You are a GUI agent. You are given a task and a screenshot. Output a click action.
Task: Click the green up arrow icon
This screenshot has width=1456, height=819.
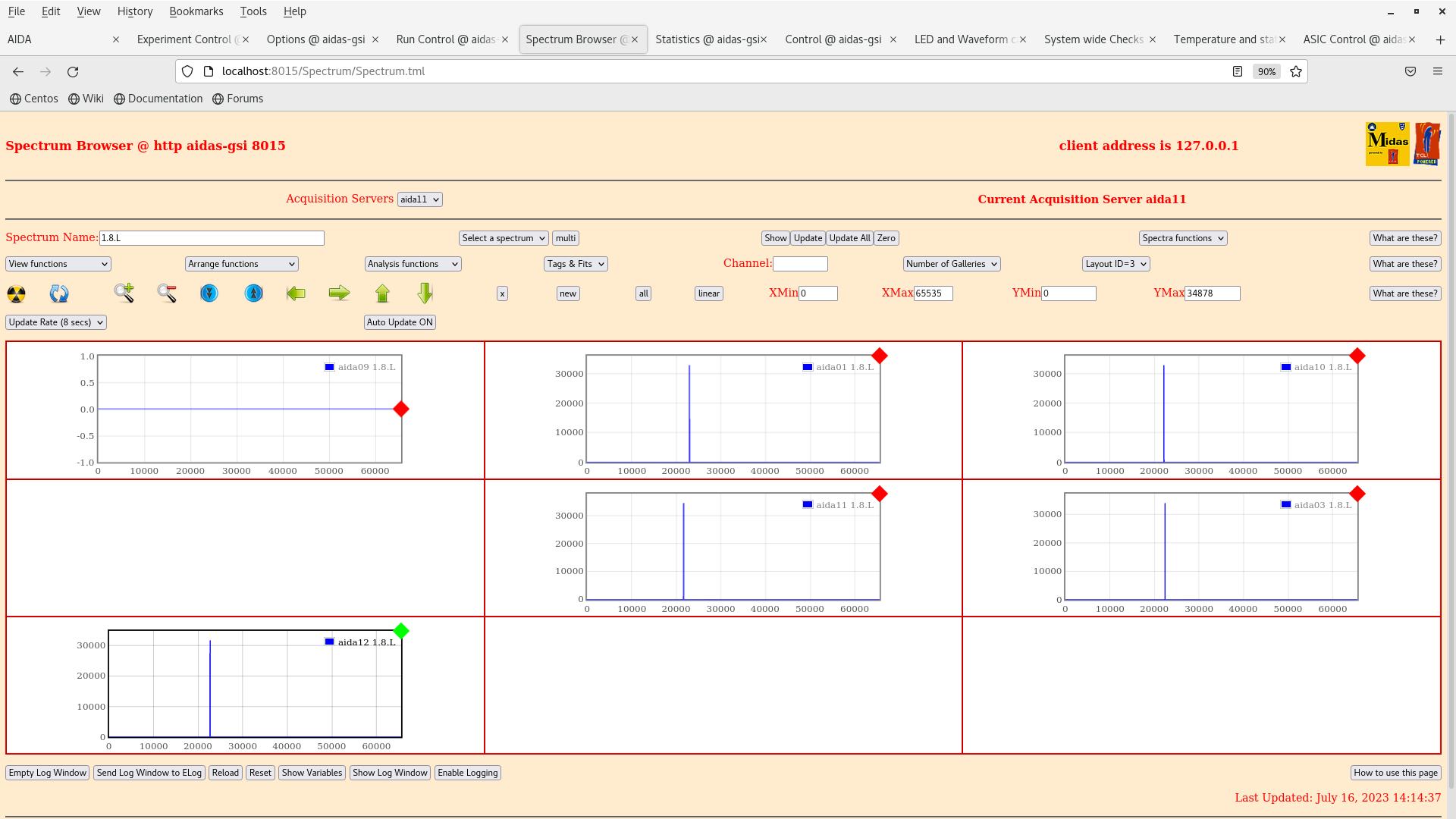pos(382,293)
